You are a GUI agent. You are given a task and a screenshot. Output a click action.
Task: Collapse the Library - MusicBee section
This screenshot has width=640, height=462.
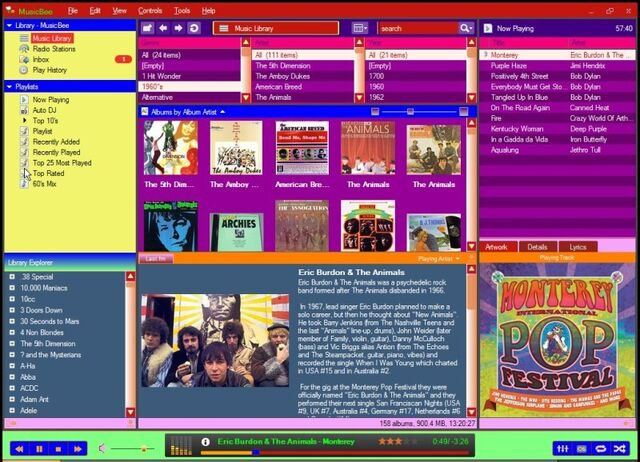9,25
